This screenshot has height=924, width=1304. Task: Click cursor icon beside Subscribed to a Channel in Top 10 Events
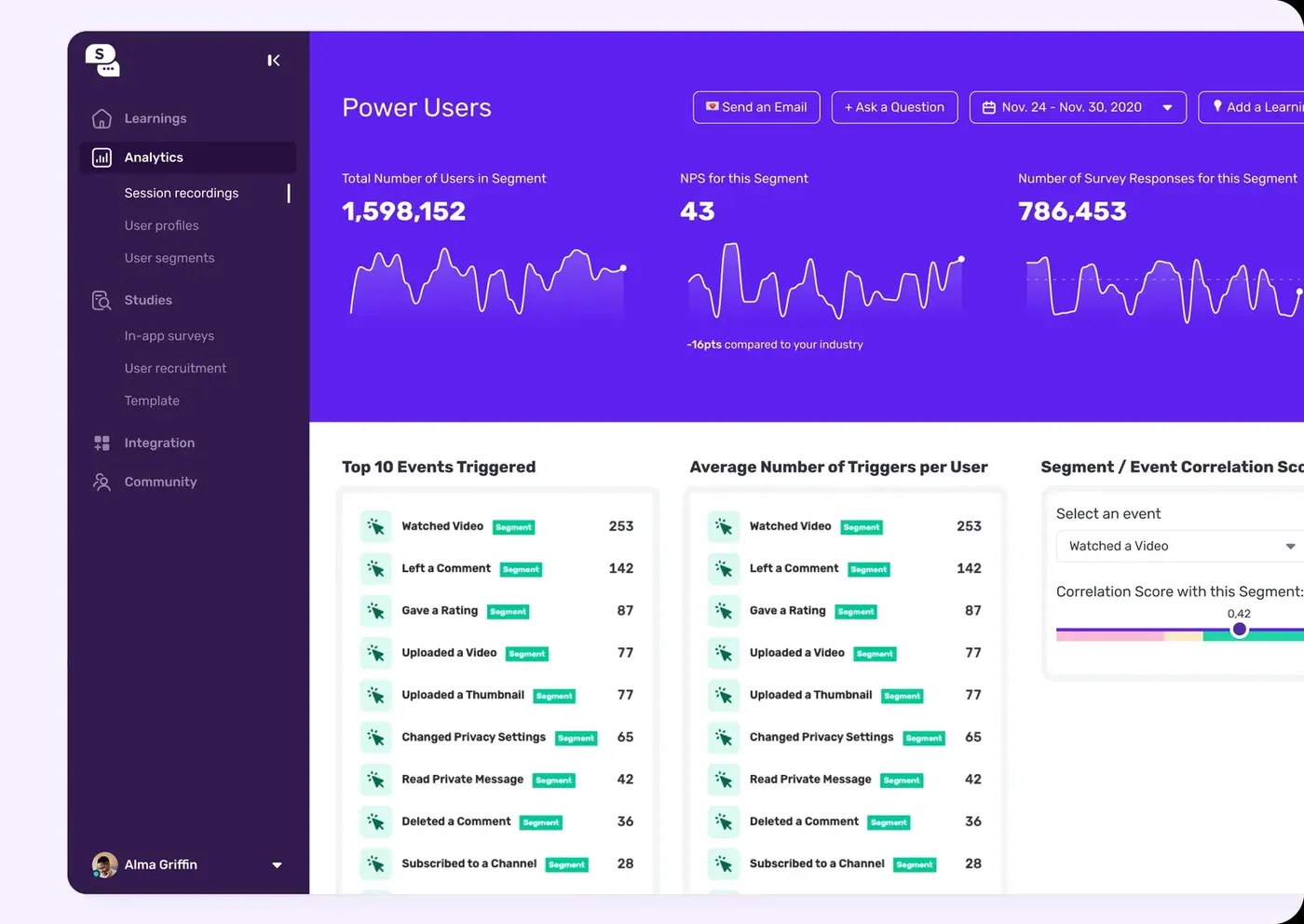(x=376, y=864)
